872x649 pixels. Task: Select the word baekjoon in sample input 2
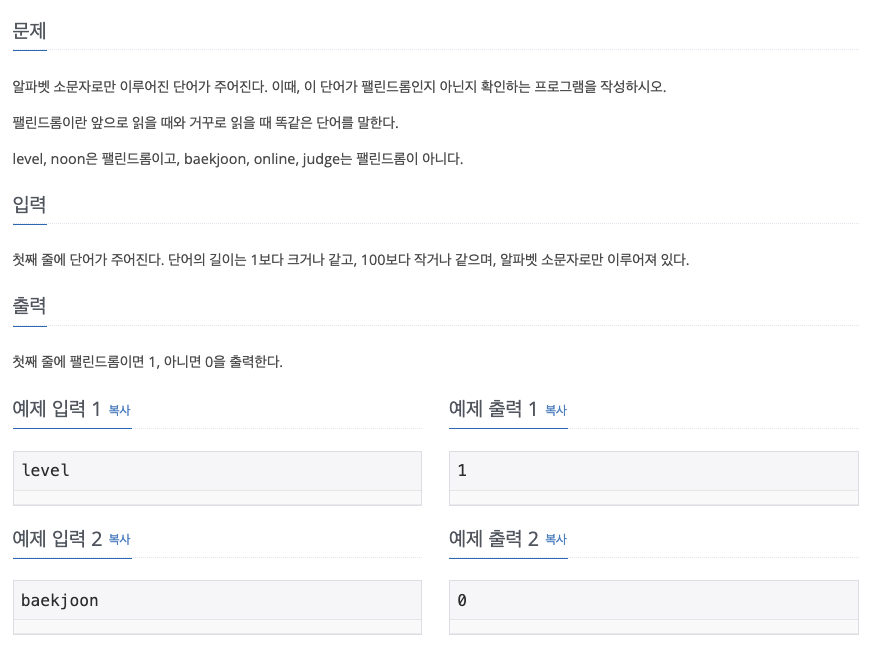coord(61,600)
